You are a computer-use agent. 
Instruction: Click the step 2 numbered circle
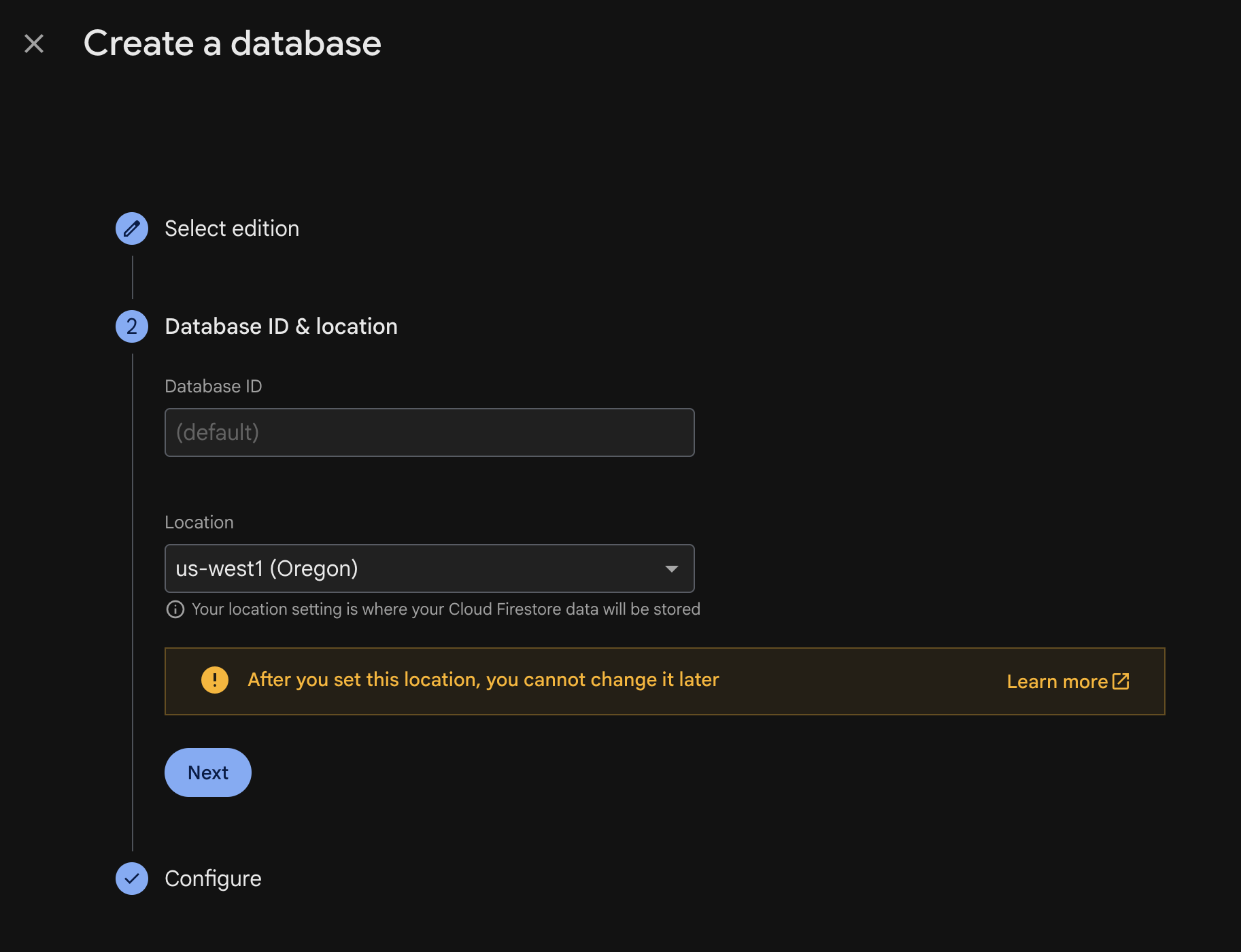pyautogui.click(x=131, y=326)
